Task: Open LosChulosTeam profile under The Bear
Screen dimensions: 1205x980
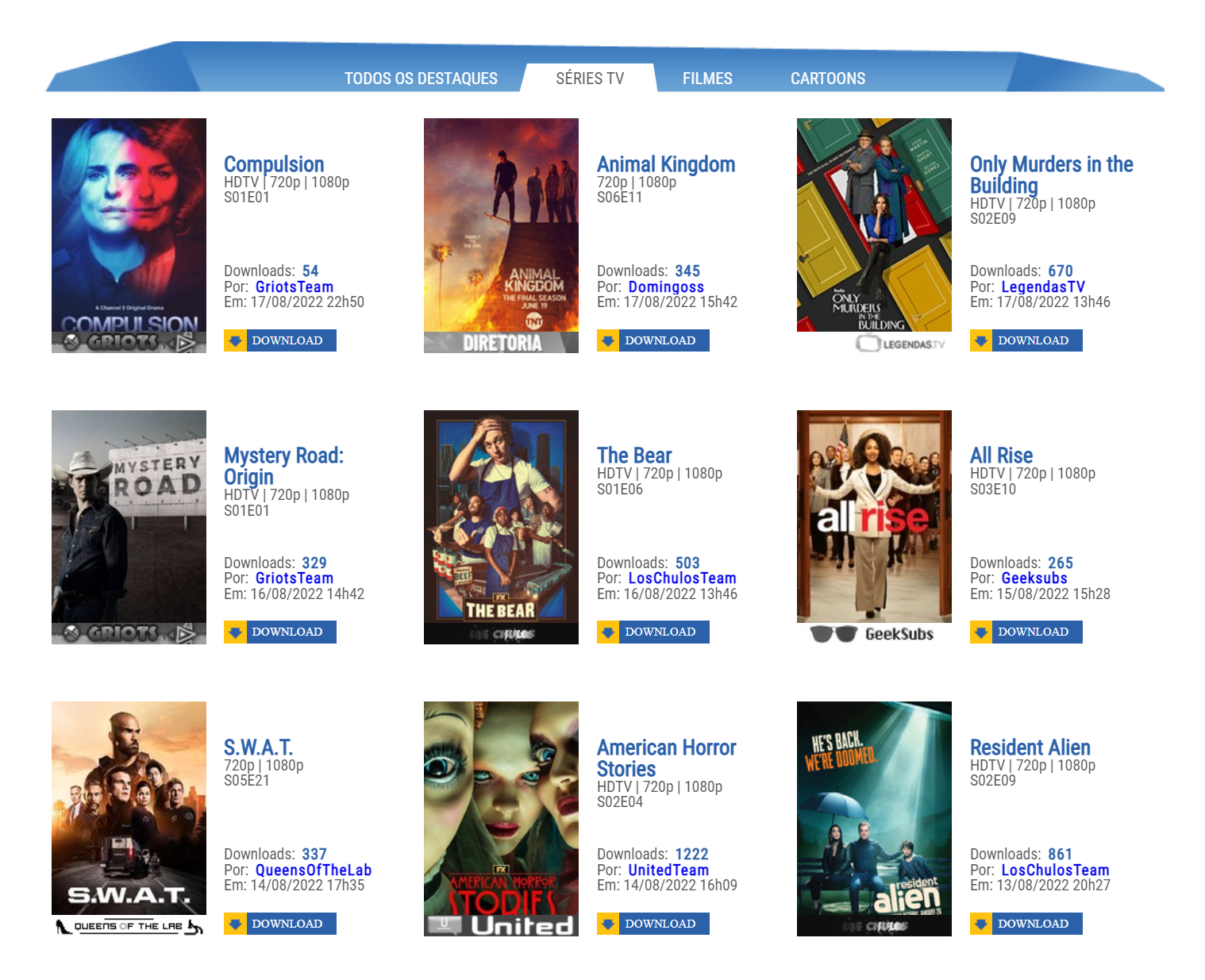Action: pos(683,578)
